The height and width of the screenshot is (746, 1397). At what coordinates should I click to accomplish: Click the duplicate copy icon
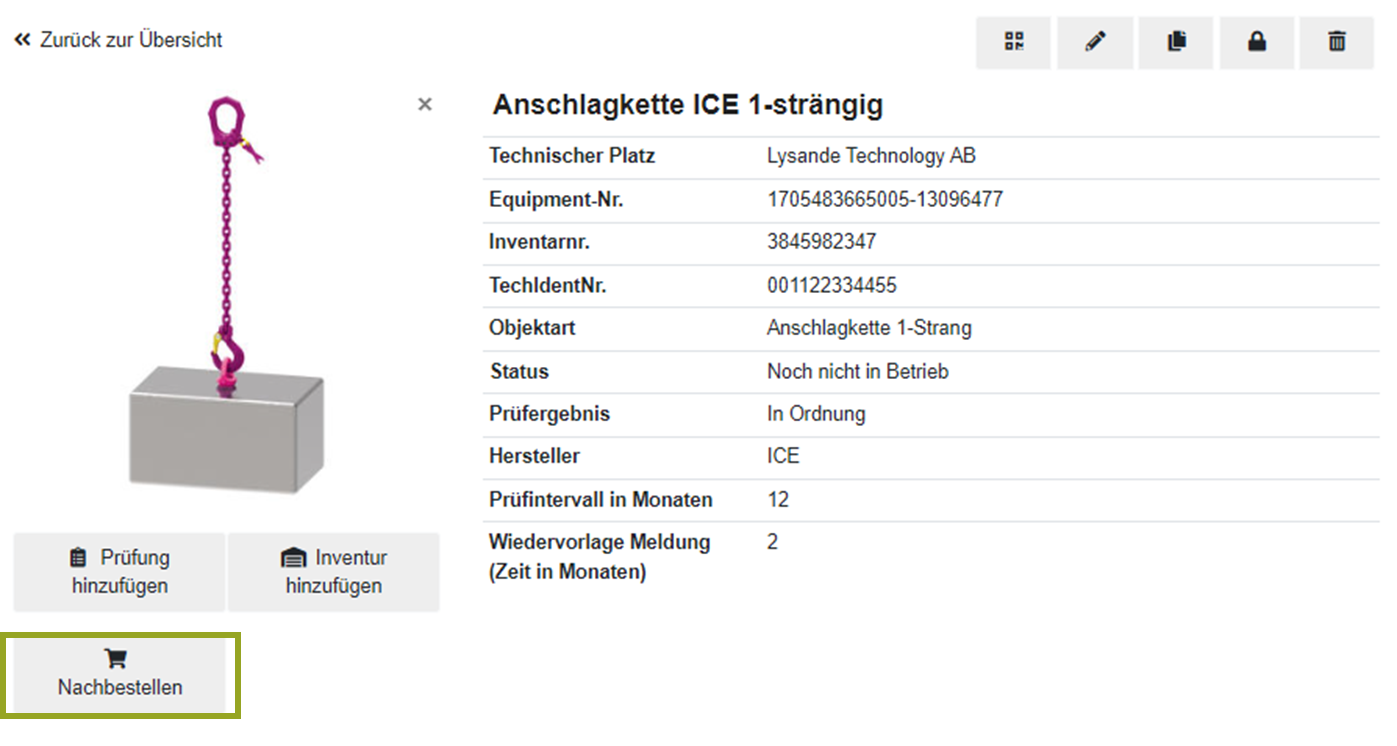(x=1176, y=42)
